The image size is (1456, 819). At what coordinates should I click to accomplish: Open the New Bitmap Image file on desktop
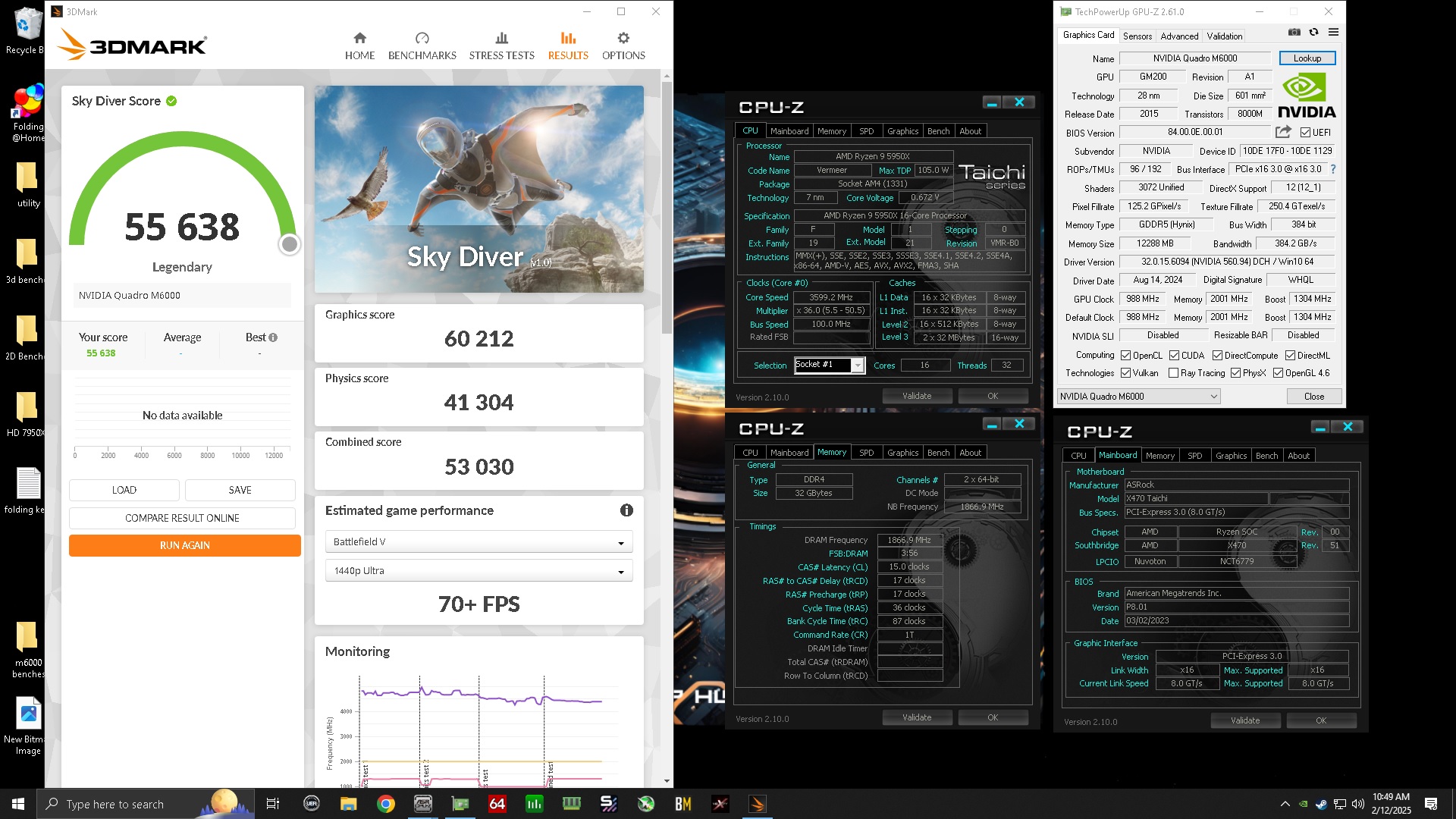click(28, 726)
